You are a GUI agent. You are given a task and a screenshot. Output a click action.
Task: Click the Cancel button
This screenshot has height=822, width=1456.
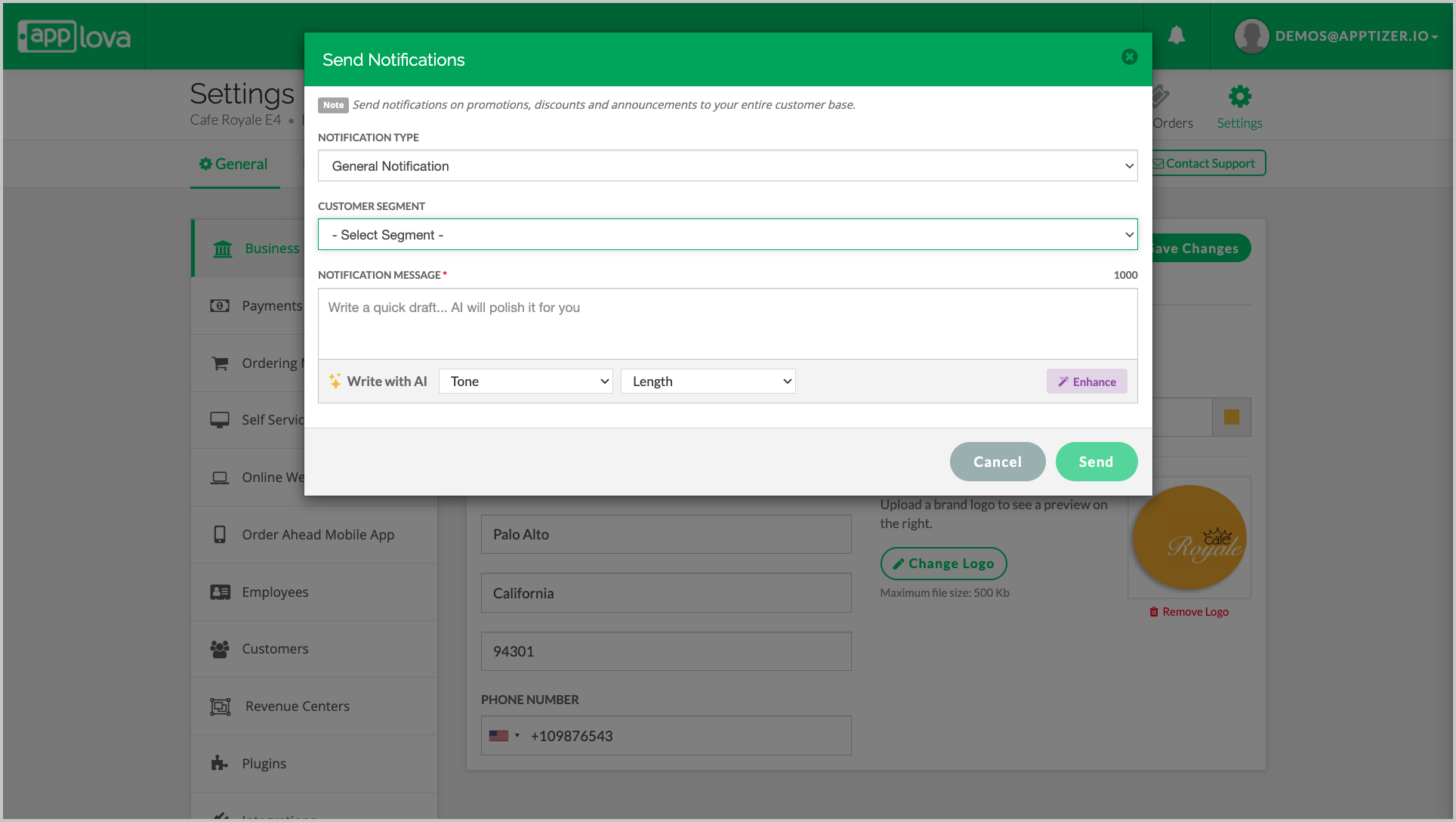[x=997, y=462]
